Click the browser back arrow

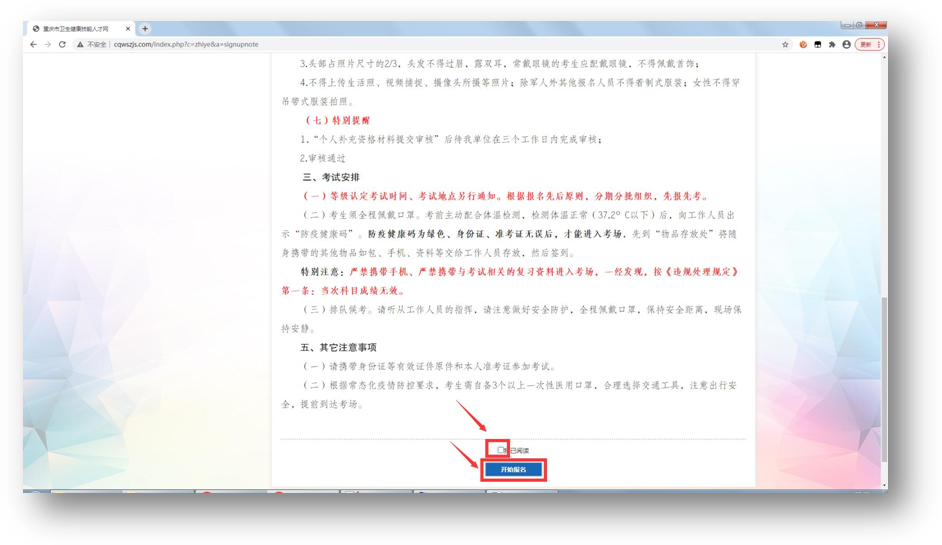[x=33, y=45]
